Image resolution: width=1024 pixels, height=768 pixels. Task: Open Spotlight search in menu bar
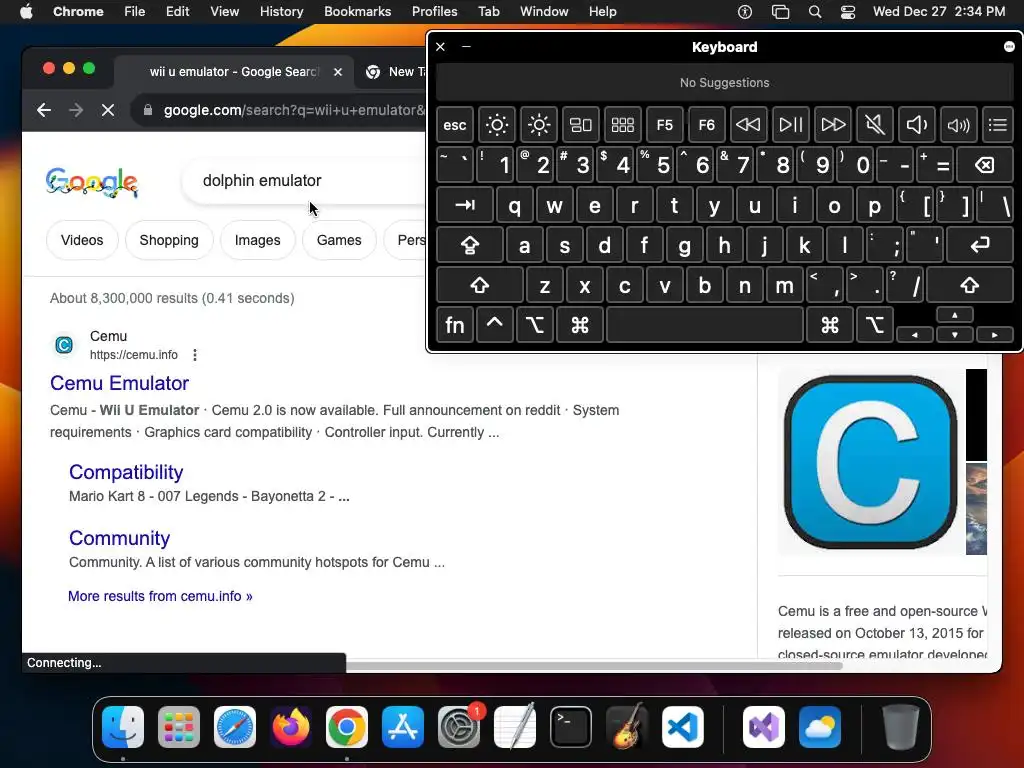pos(815,12)
